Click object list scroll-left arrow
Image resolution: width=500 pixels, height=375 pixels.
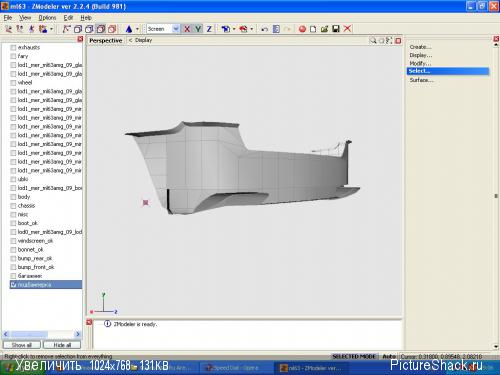pyautogui.click(x=5, y=334)
